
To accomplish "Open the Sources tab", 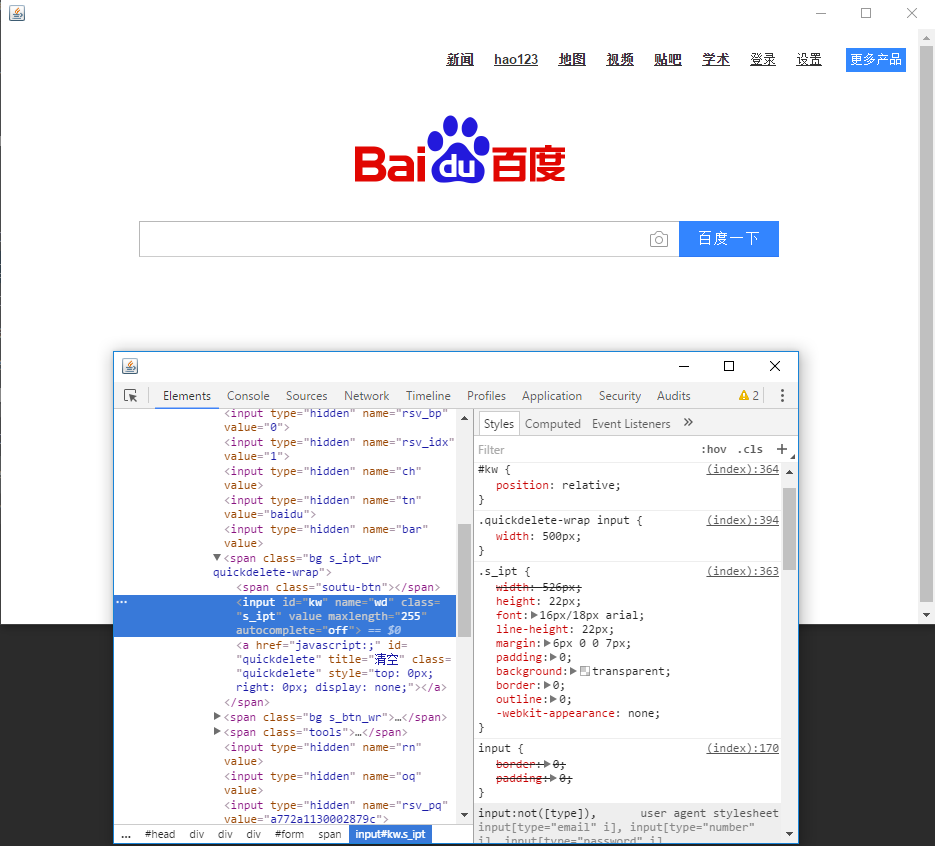I will point(306,396).
